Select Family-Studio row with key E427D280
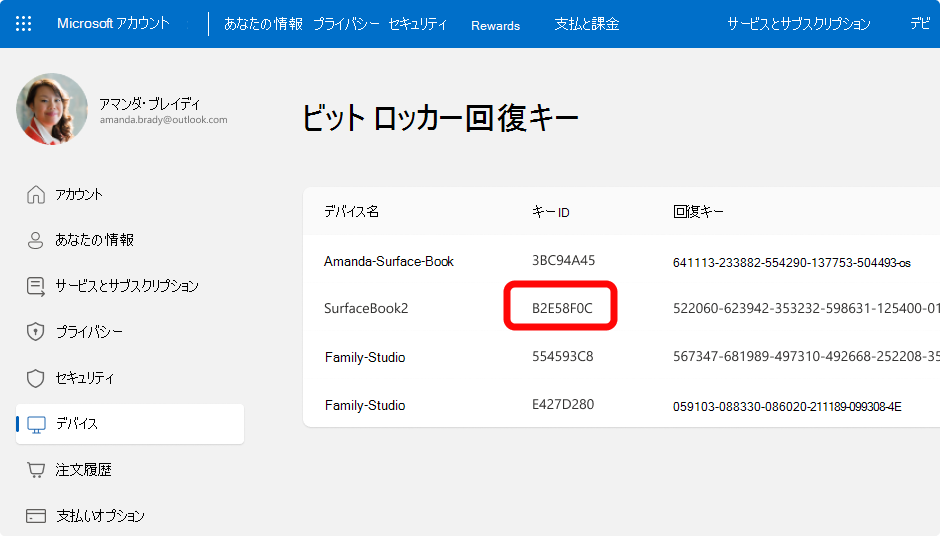This screenshot has width=940, height=536. [x=365, y=405]
